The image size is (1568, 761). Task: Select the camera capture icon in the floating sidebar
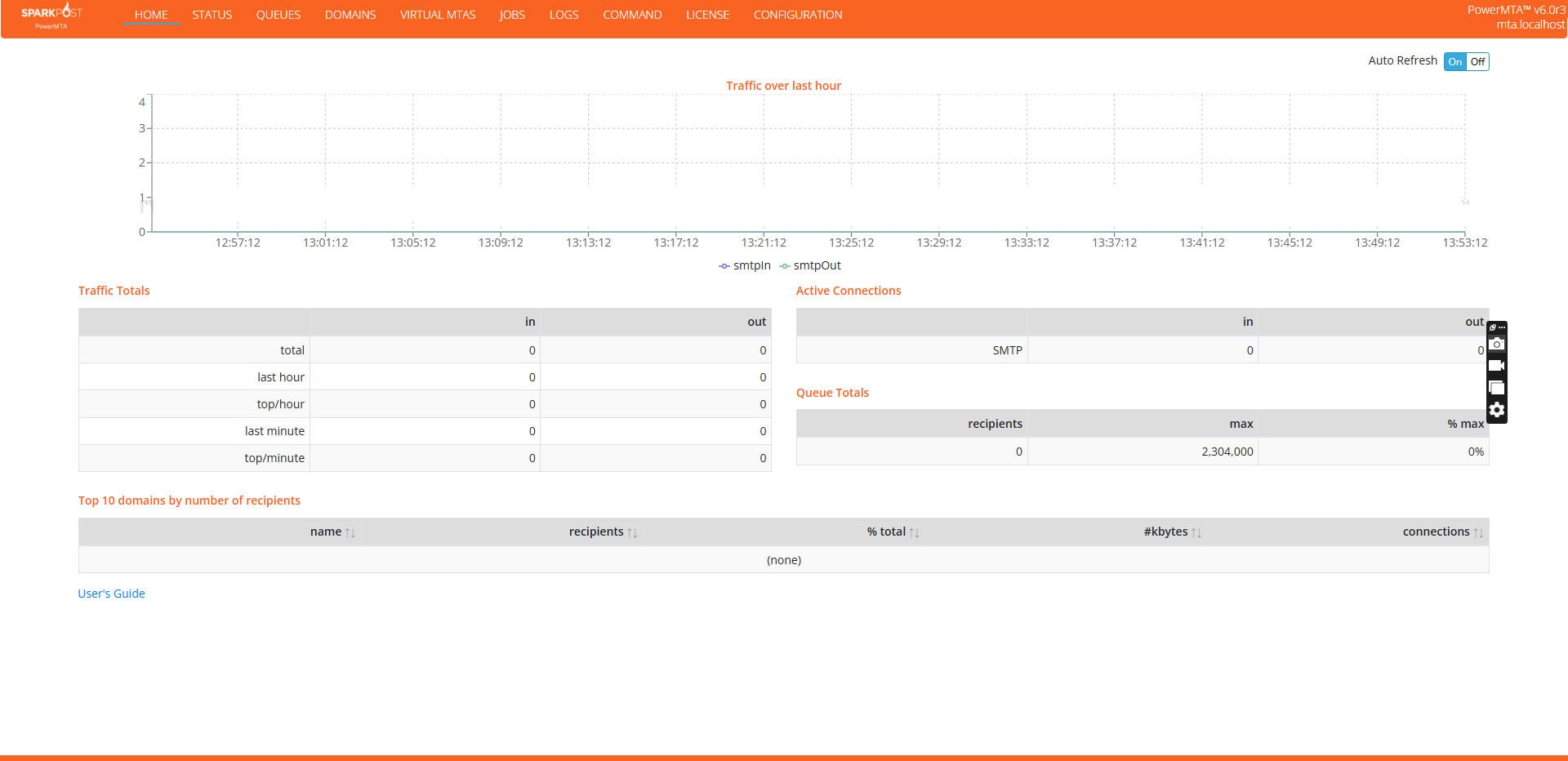click(x=1497, y=344)
